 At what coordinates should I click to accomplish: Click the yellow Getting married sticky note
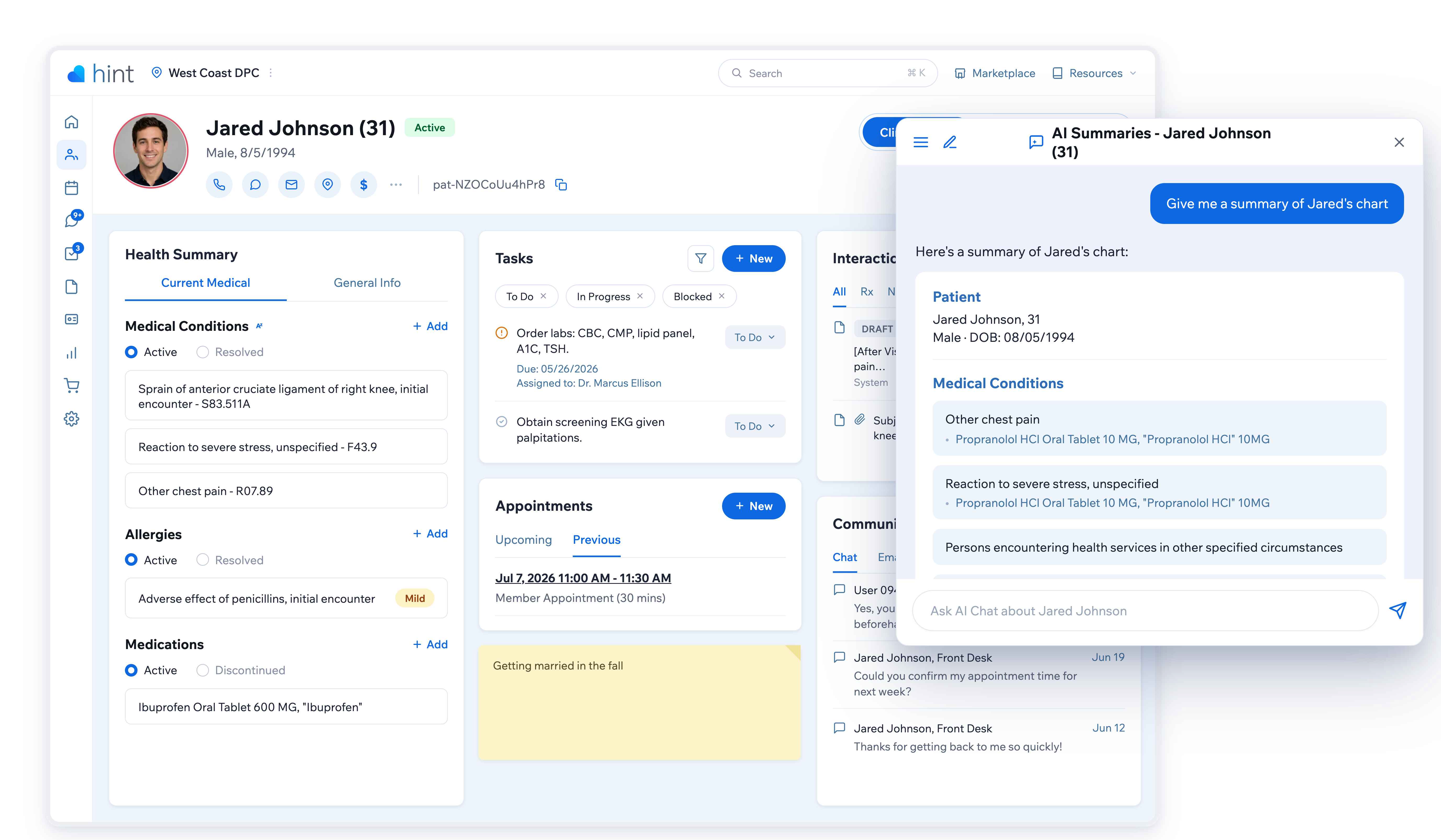[639, 702]
